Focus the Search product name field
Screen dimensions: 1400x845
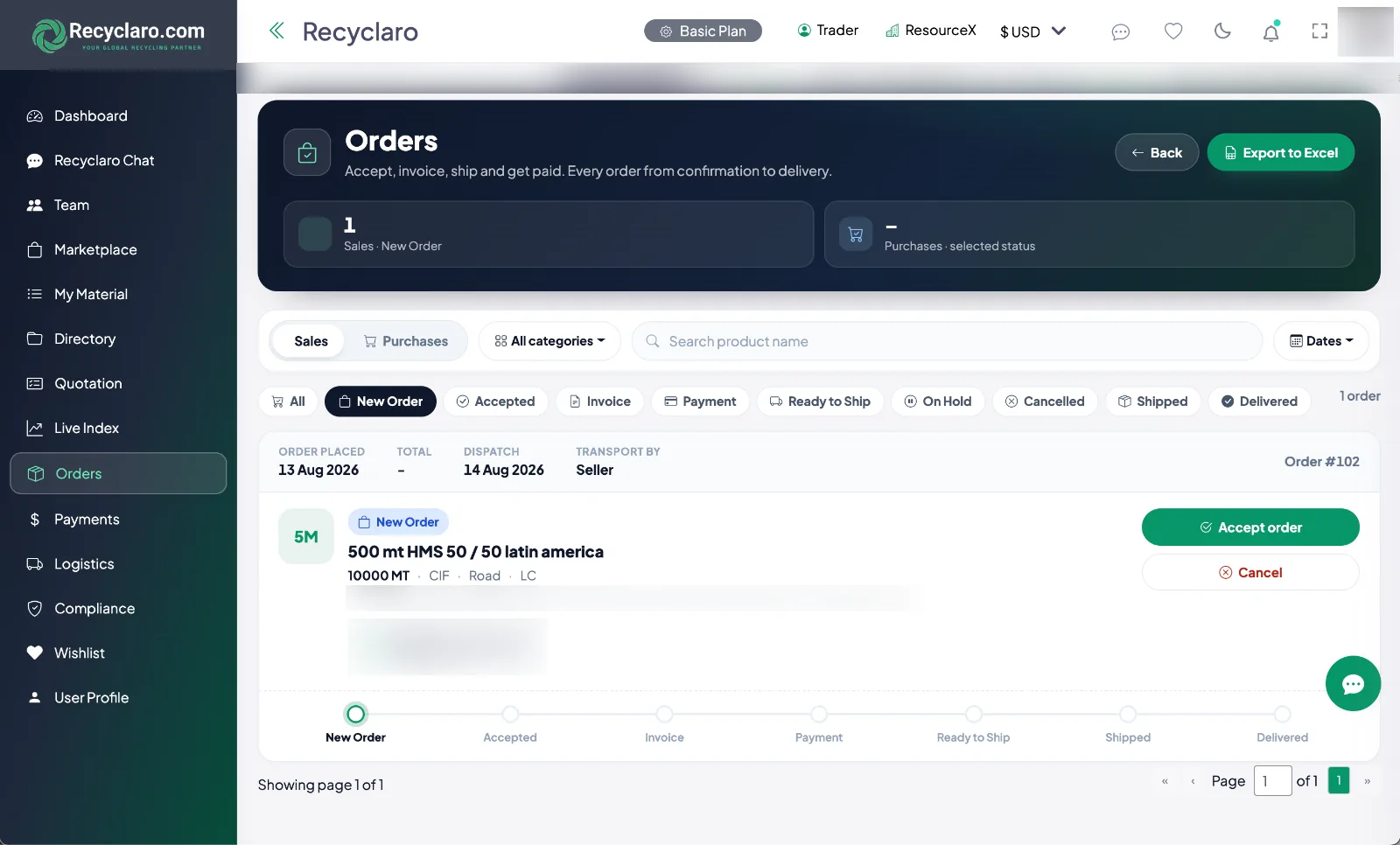pos(947,341)
